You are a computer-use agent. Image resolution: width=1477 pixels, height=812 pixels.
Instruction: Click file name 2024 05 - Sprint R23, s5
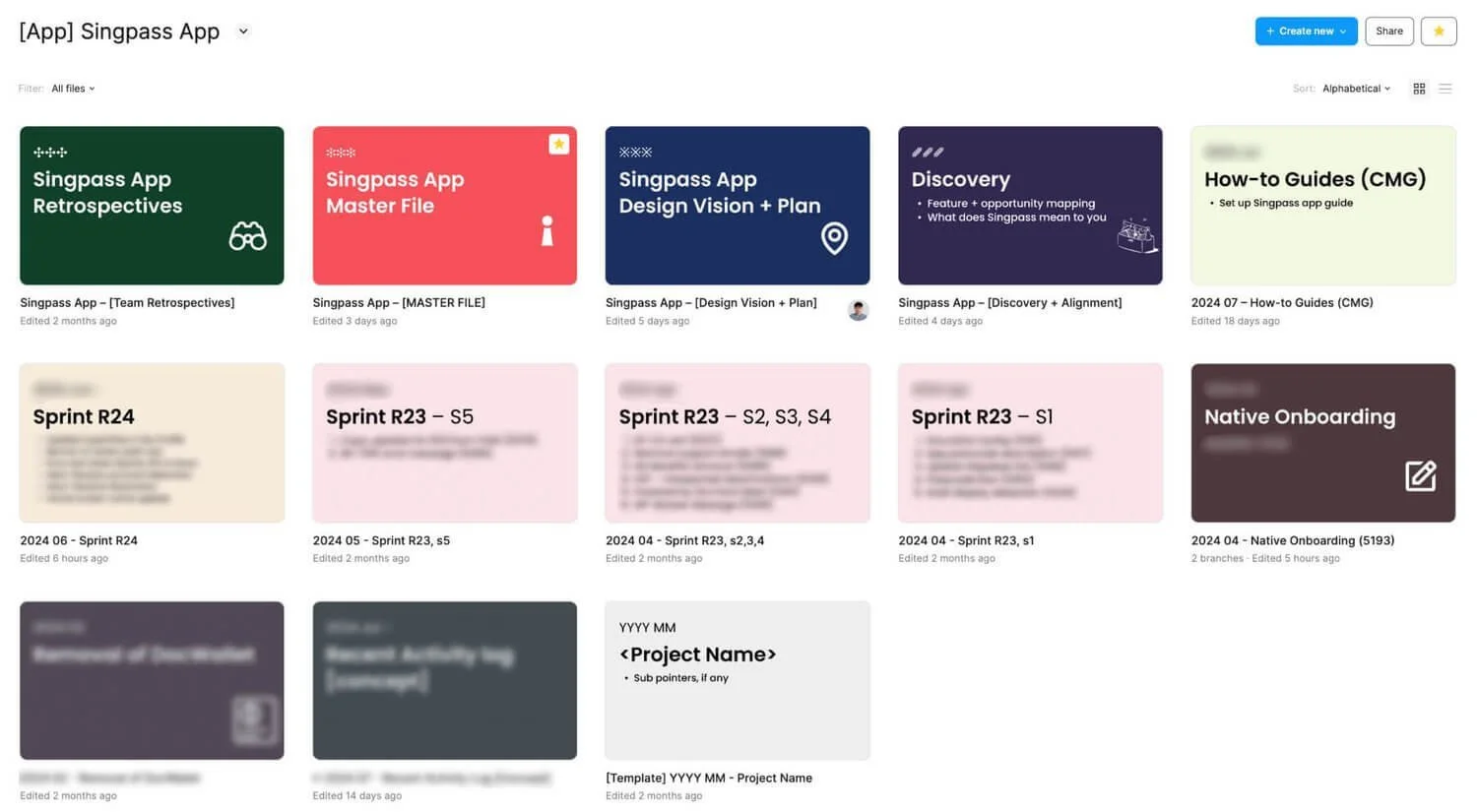click(381, 540)
